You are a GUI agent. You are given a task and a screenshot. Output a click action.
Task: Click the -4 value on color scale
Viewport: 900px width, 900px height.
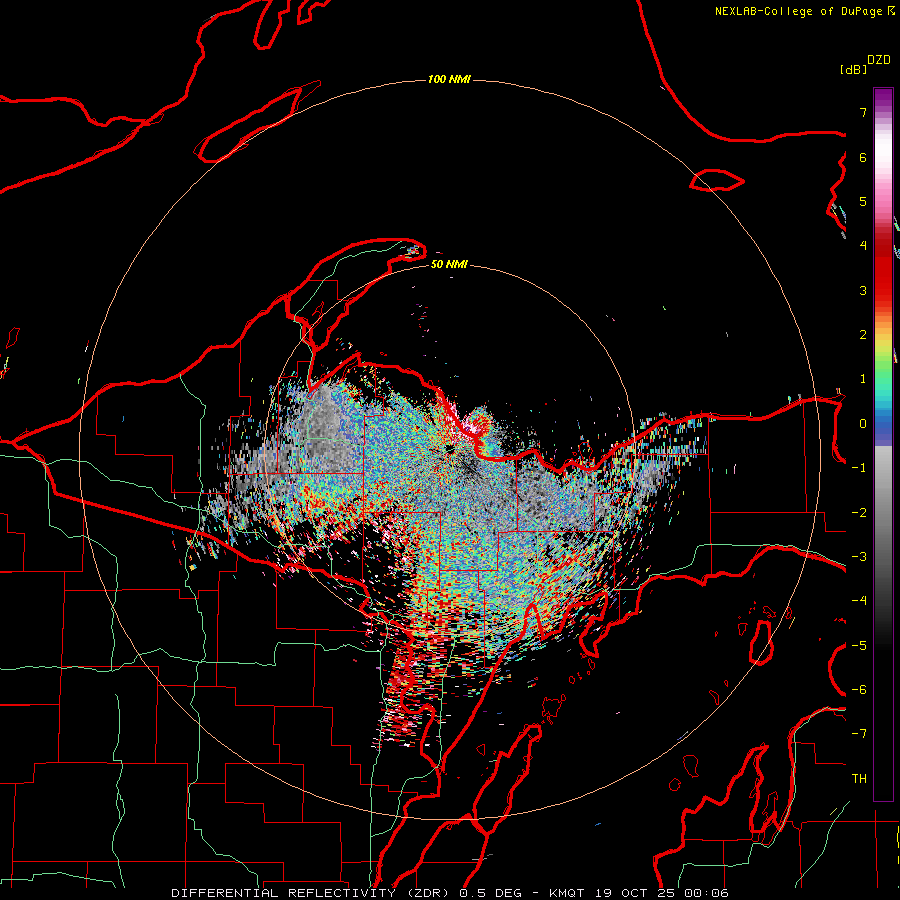pyautogui.click(x=859, y=601)
